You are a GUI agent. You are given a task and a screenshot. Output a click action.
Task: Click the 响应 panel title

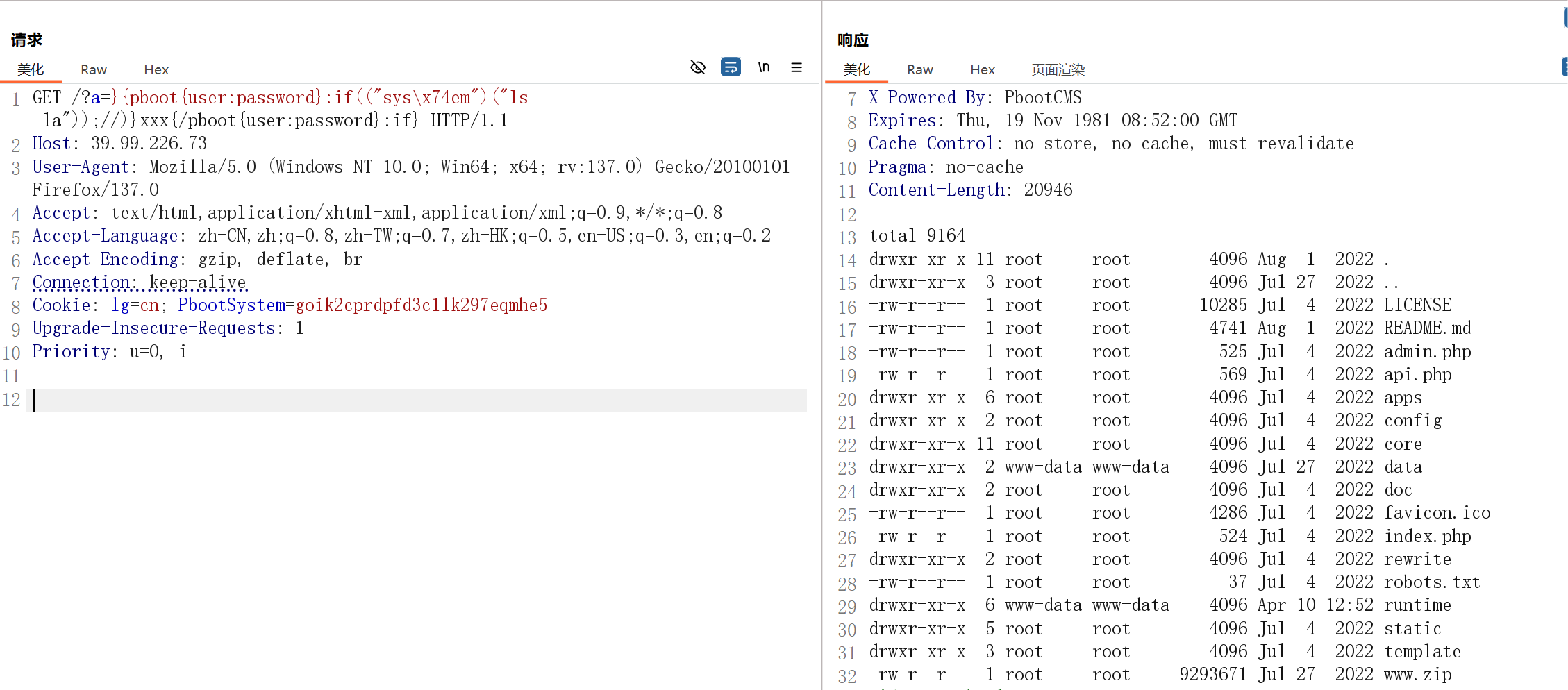click(x=853, y=40)
